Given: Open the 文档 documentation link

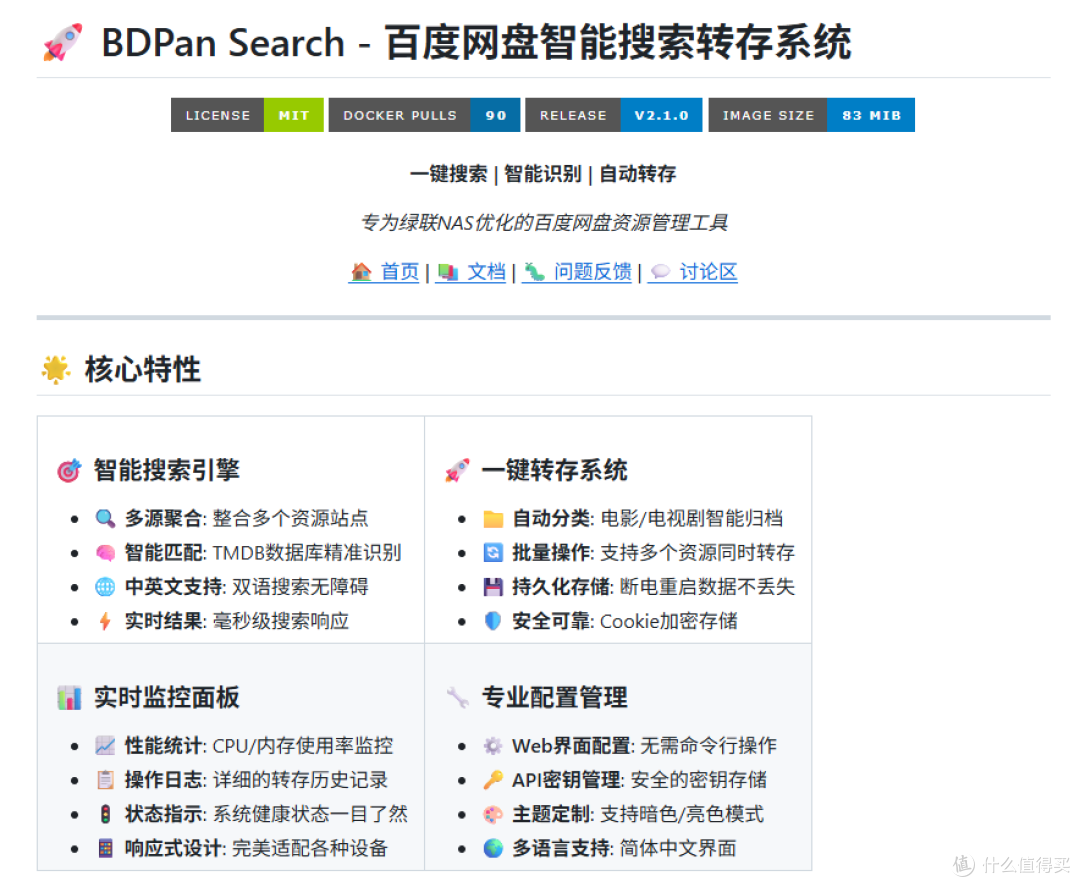Looking at the screenshot, I should (x=472, y=272).
